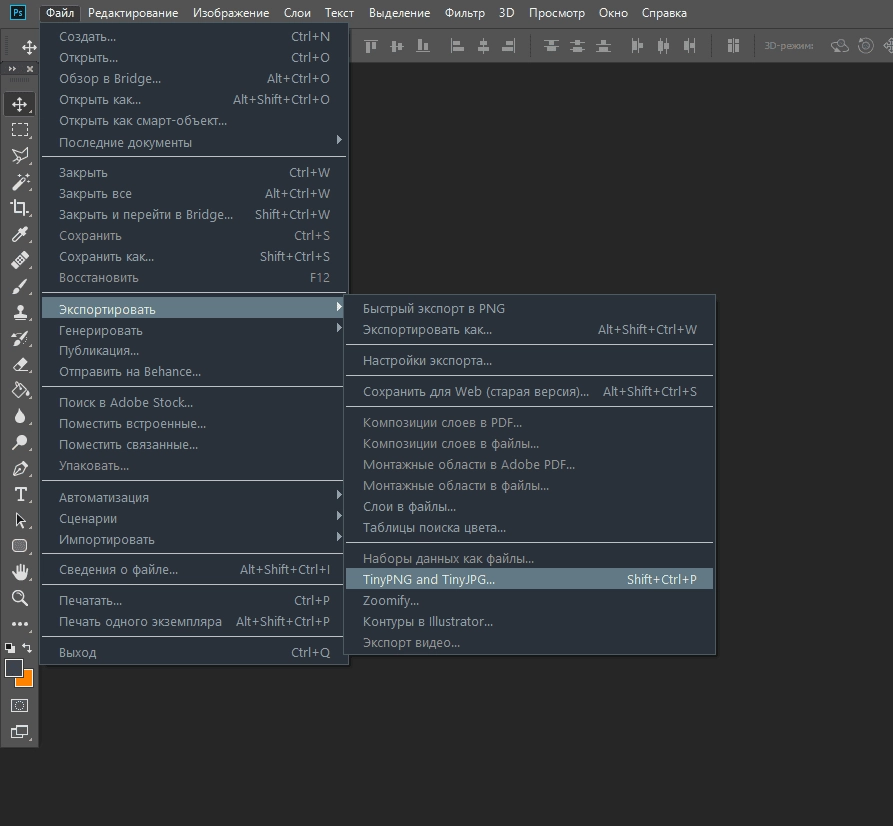
Task: Open the Изображение menu
Action: (231, 13)
